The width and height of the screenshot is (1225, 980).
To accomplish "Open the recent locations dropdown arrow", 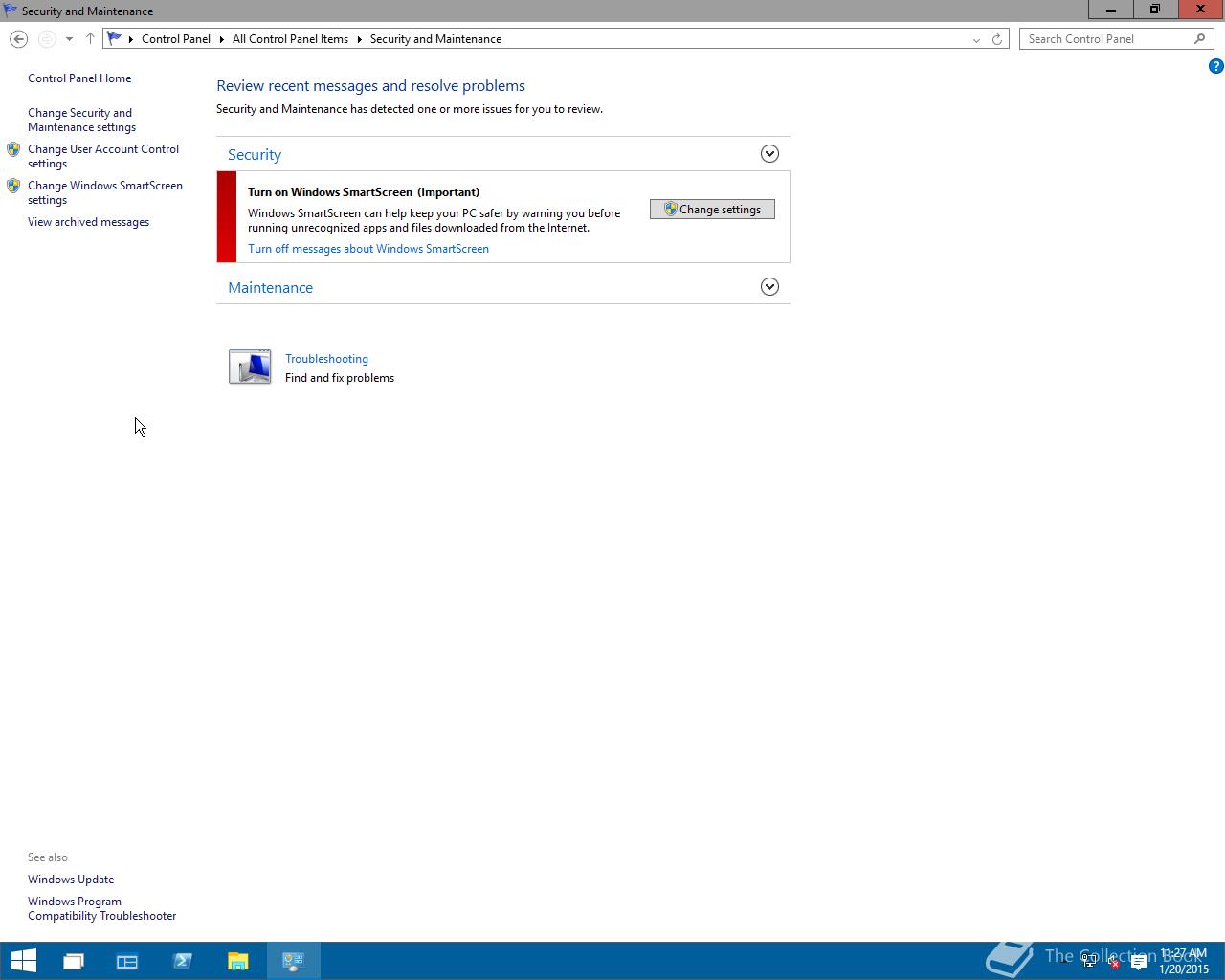I will coord(69,39).
